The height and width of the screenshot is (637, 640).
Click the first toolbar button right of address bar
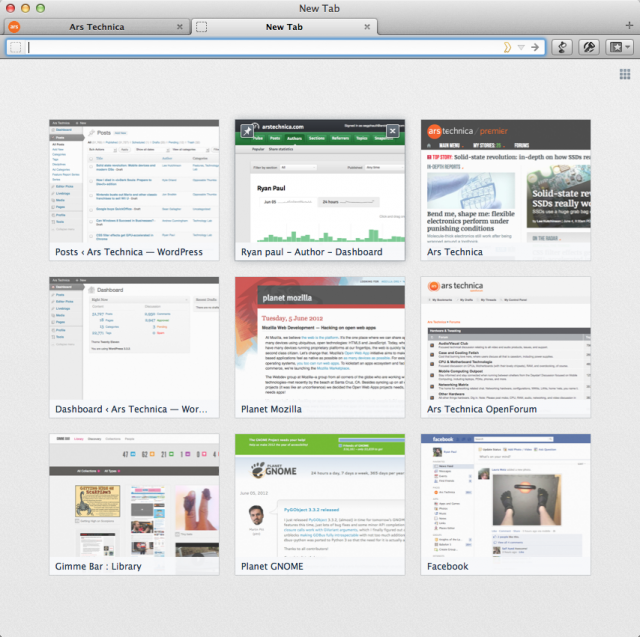562,47
